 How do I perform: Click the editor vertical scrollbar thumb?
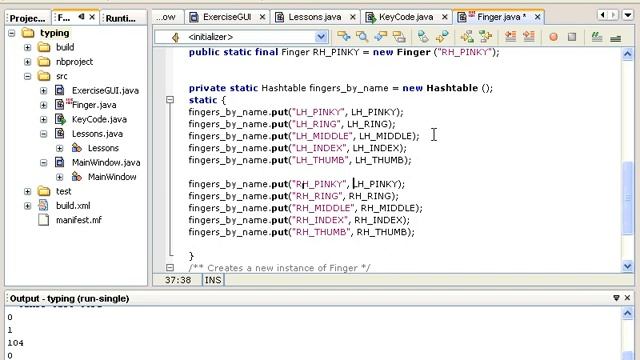click(x=628, y=198)
